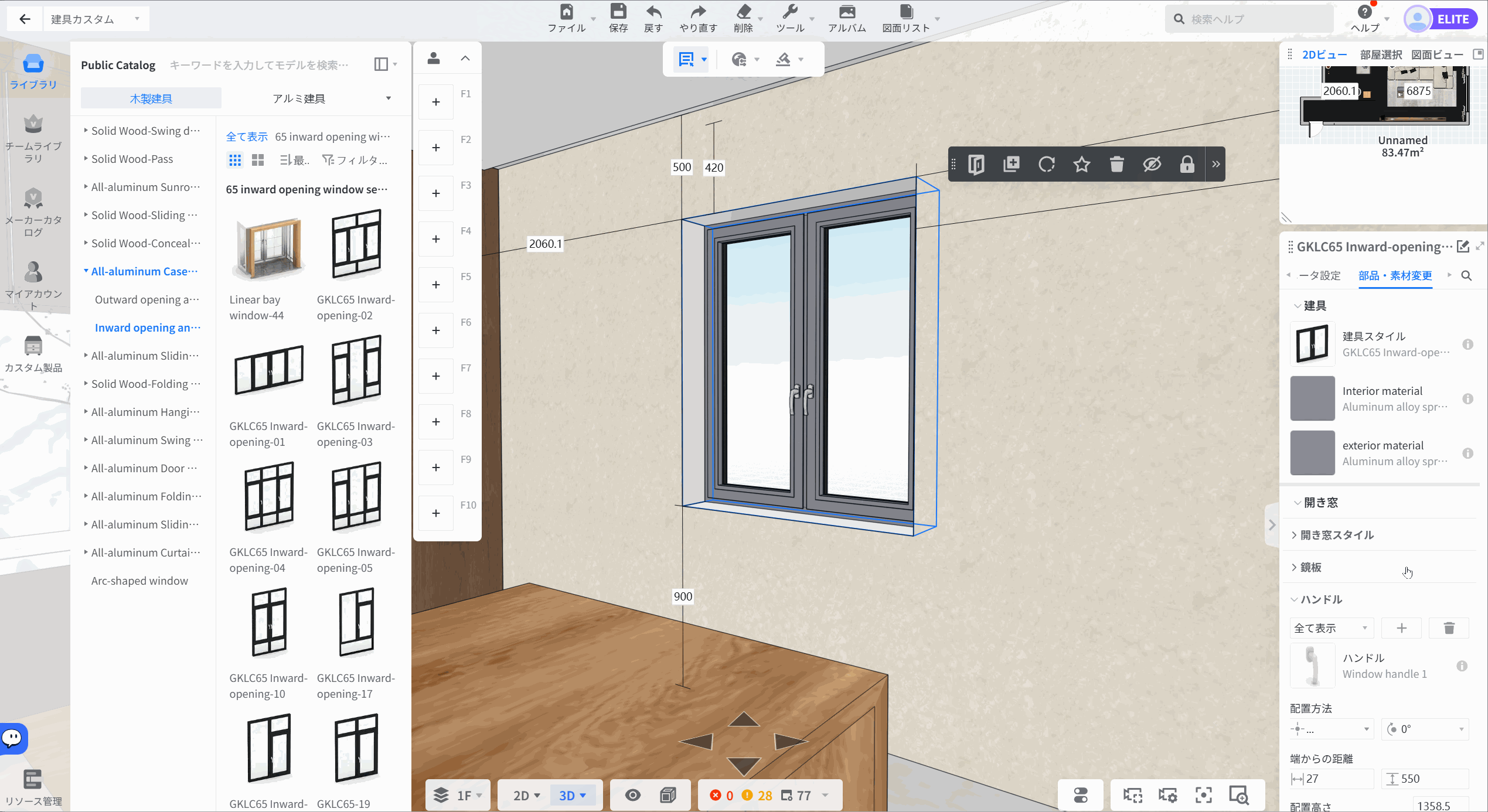Select Linear bay window-44 thumbnail
1488x812 pixels.
pyautogui.click(x=269, y=248)
